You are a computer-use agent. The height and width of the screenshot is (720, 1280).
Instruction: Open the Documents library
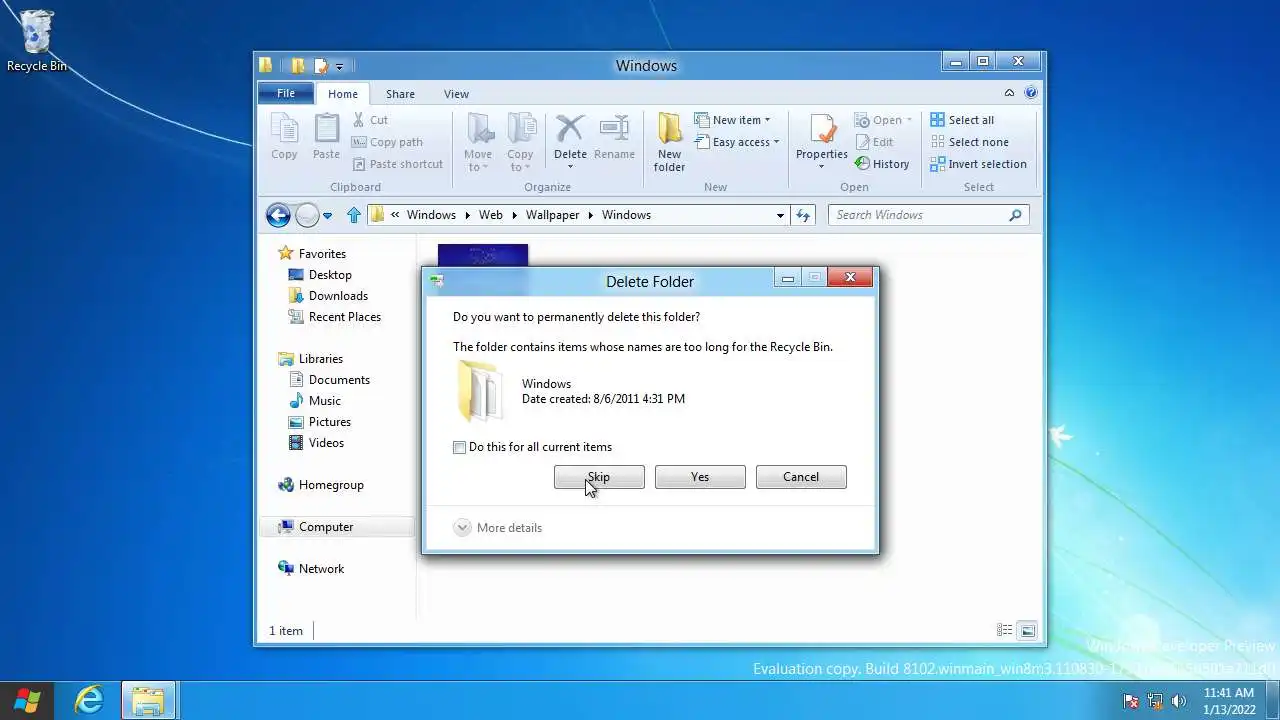(x=329, y=380)
